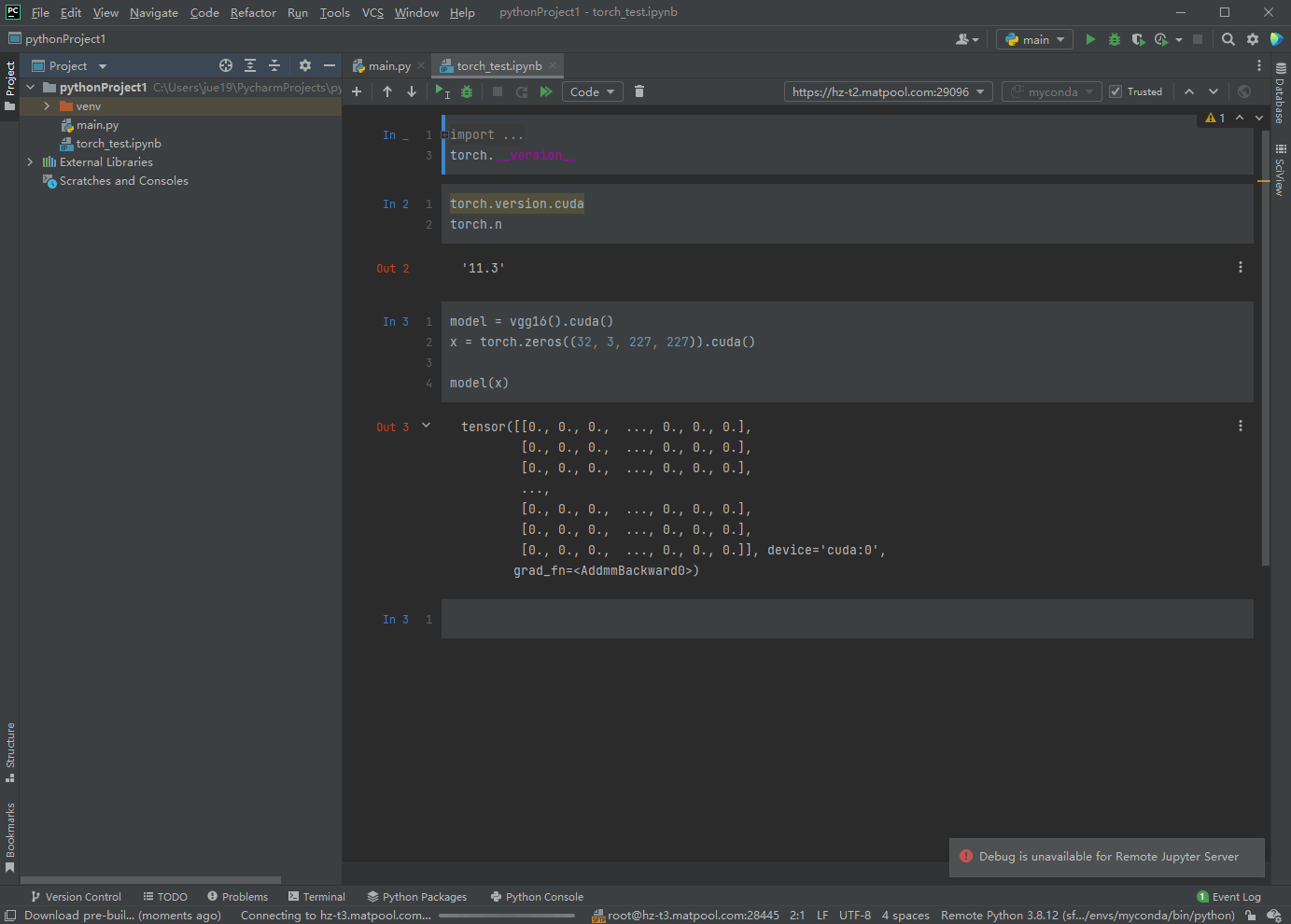Open the Tools menu
Screen dimensions: 1291x924
[334, 12]
